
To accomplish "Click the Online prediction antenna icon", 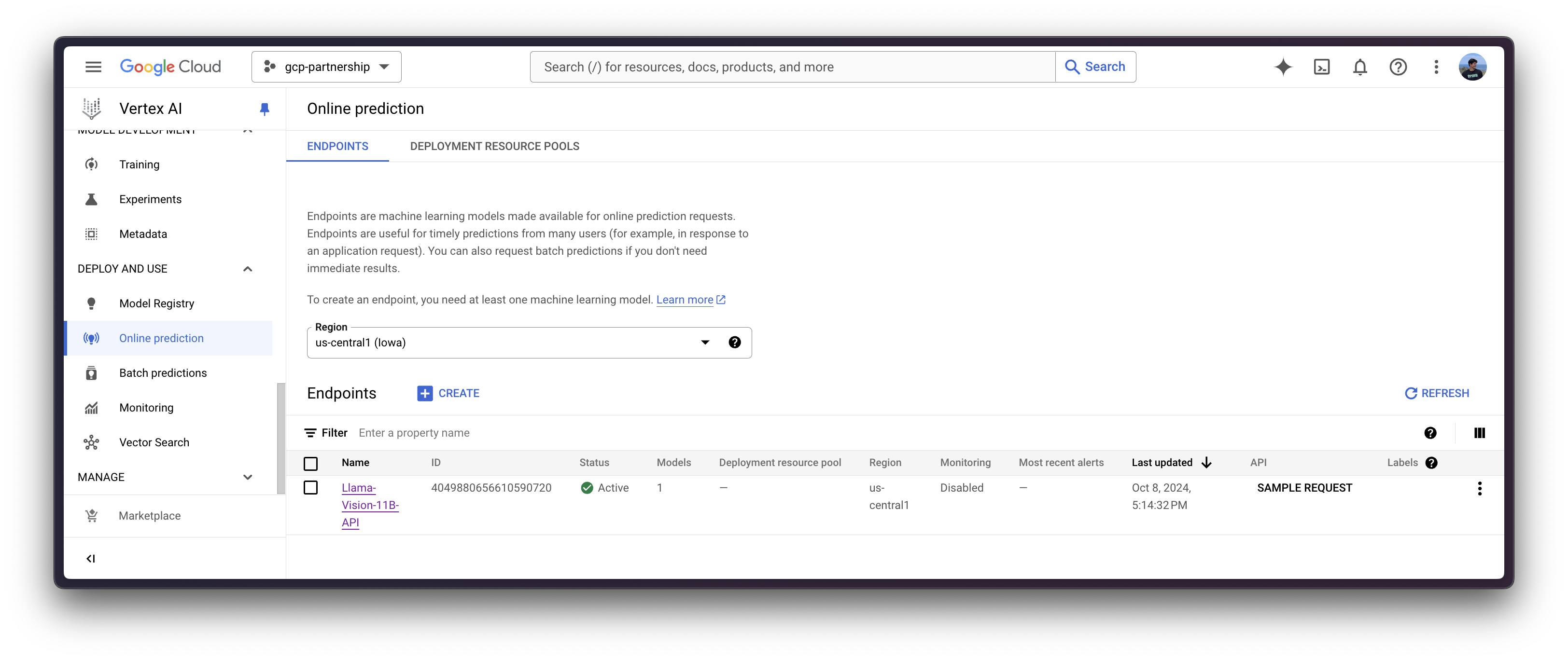I will [x=91, y=338].
